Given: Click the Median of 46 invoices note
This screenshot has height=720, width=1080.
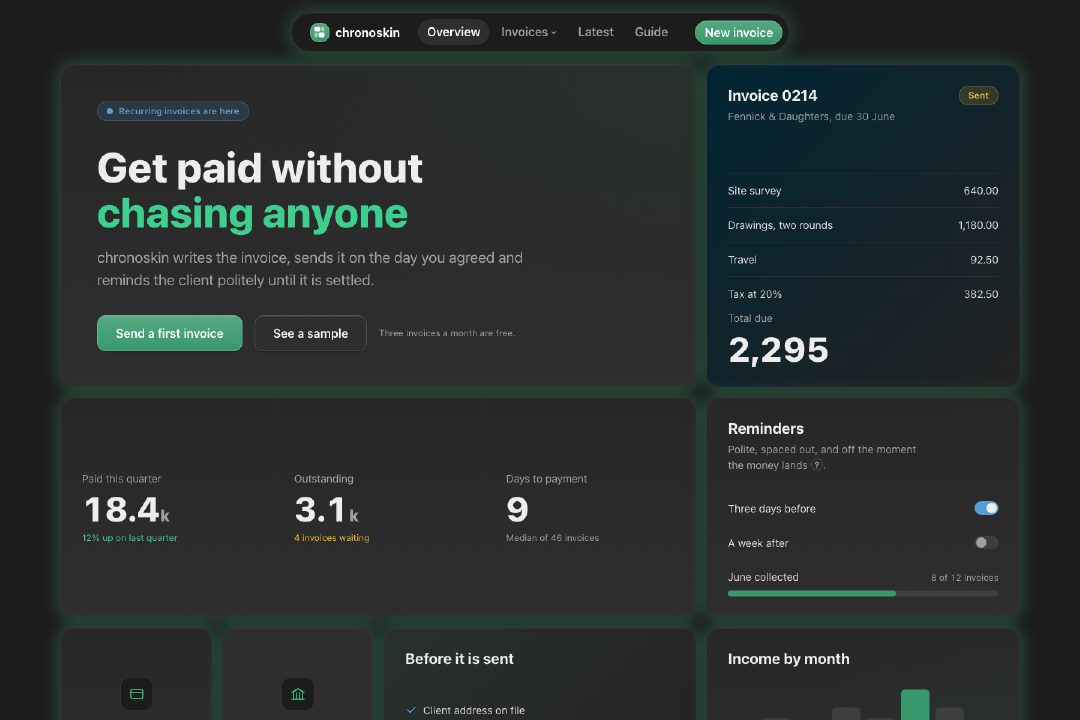Looking at the screenshot, I should click(x=552, y=538).
